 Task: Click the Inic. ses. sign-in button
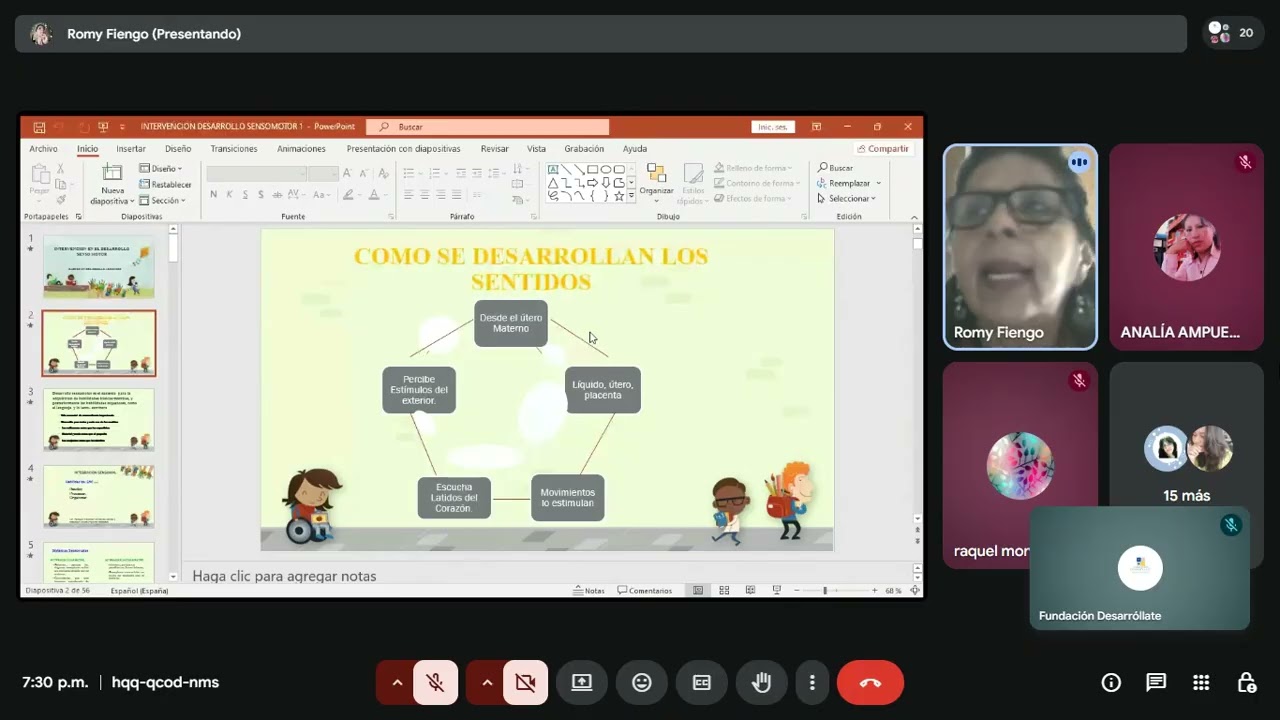pos(773,127)
